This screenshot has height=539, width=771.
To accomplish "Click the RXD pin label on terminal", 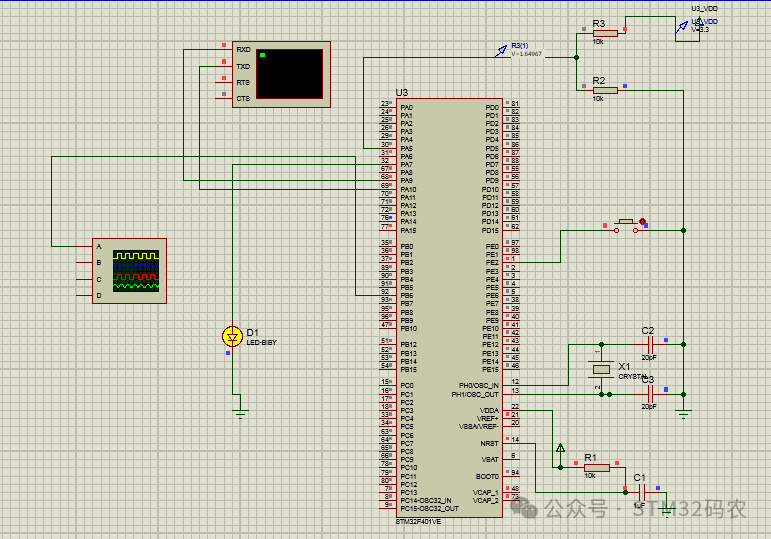I will click(243, 50).
